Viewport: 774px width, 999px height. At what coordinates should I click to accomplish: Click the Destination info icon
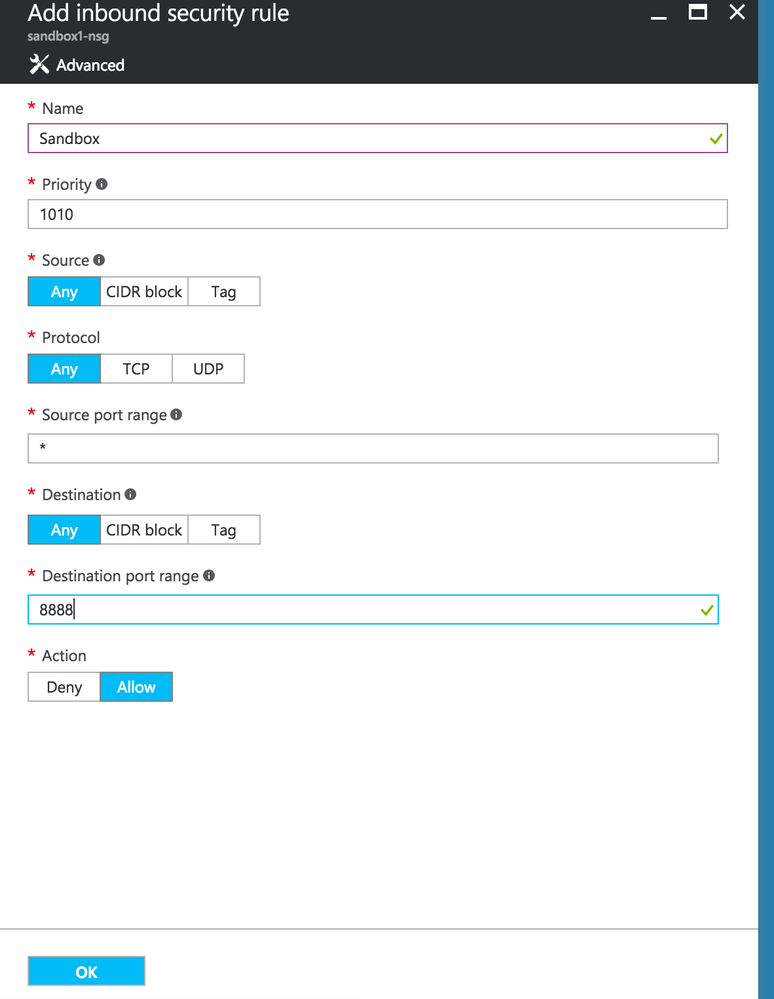(130, 494)
